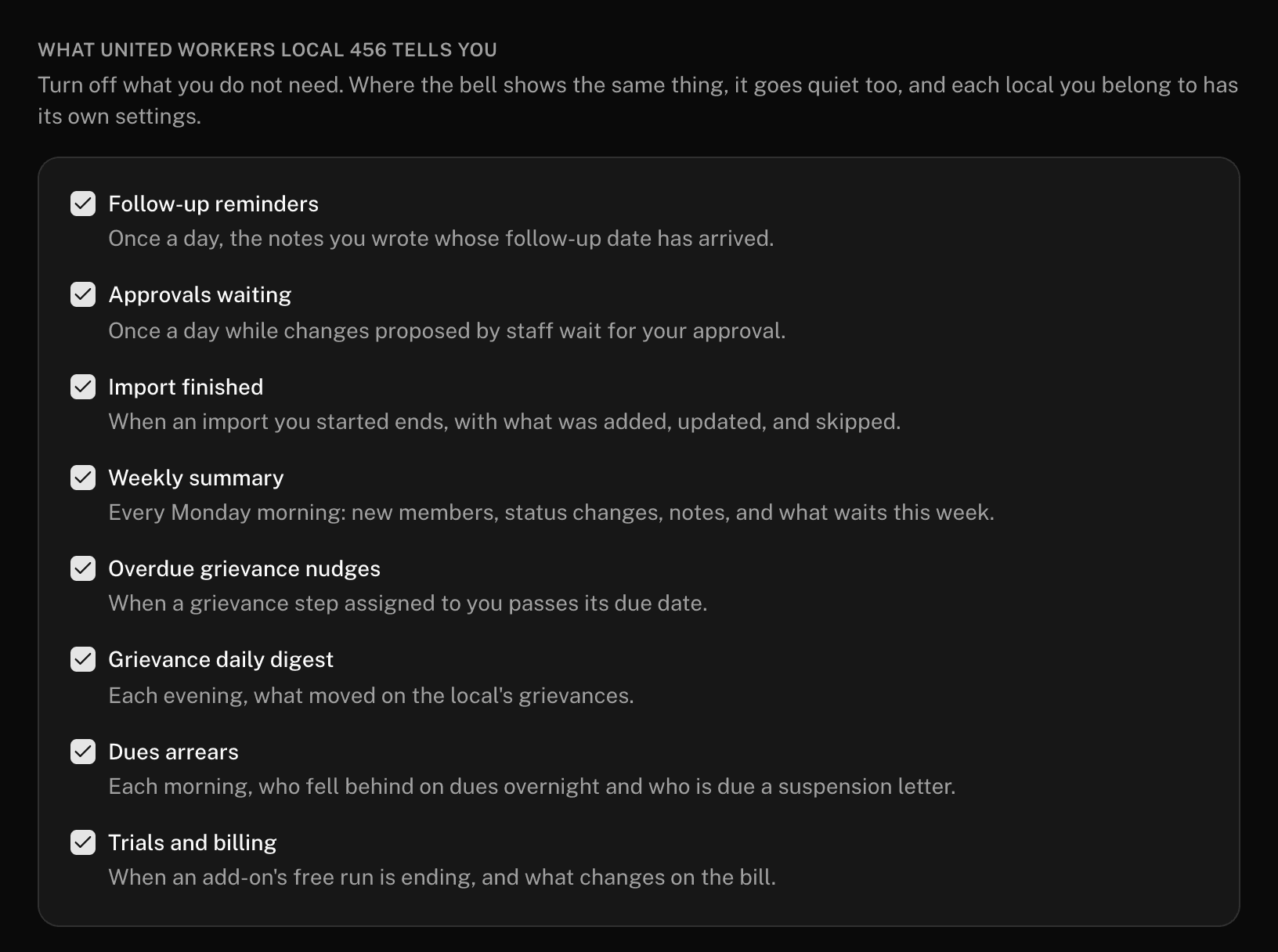Image resolution: width=1278 pixels, height=952 pixels.
Task: Uncheck the Grievance daily digest checkbox
Action: 83,659
